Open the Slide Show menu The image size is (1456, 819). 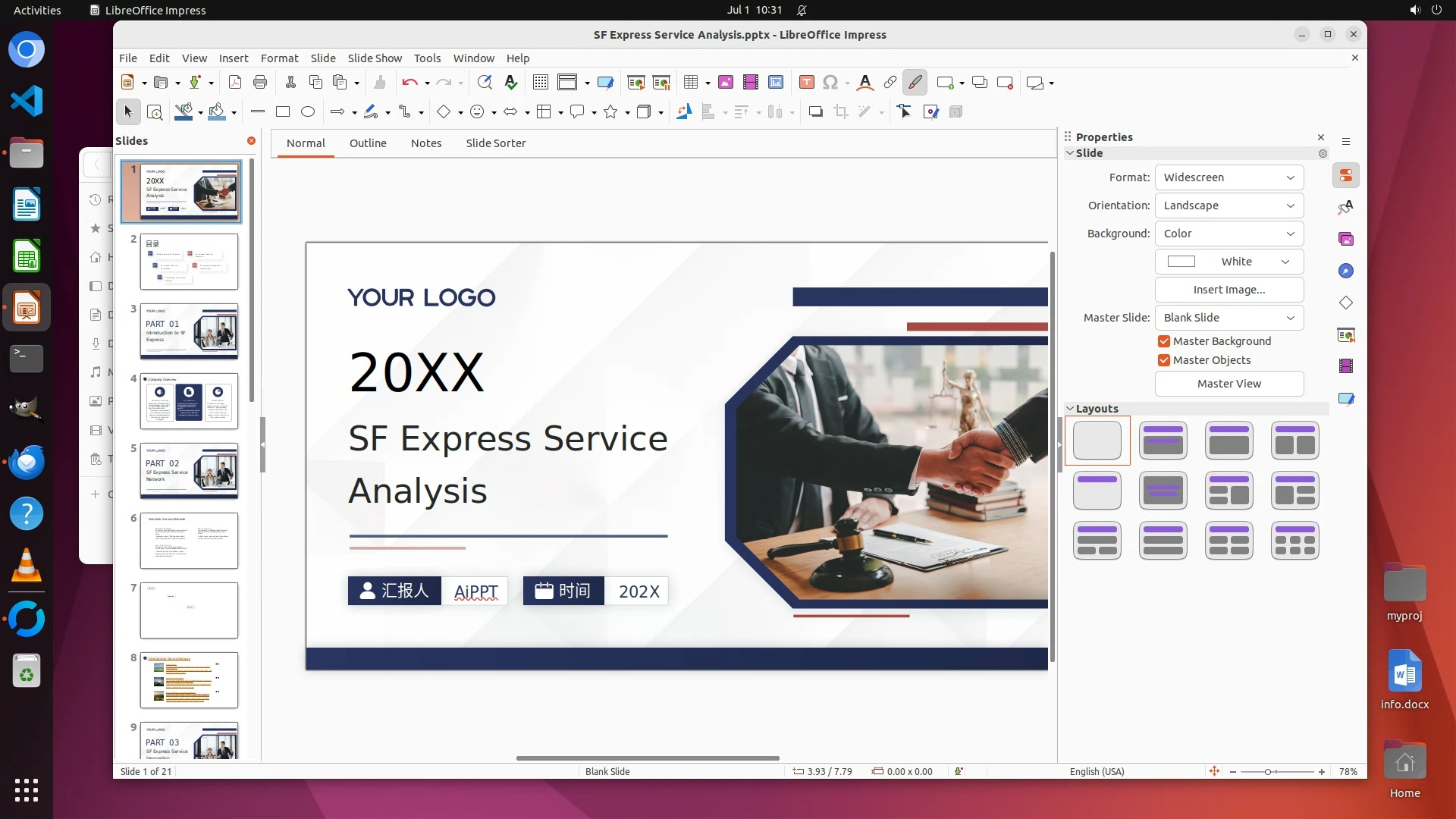pyautogui.click(x=375, y=58)
